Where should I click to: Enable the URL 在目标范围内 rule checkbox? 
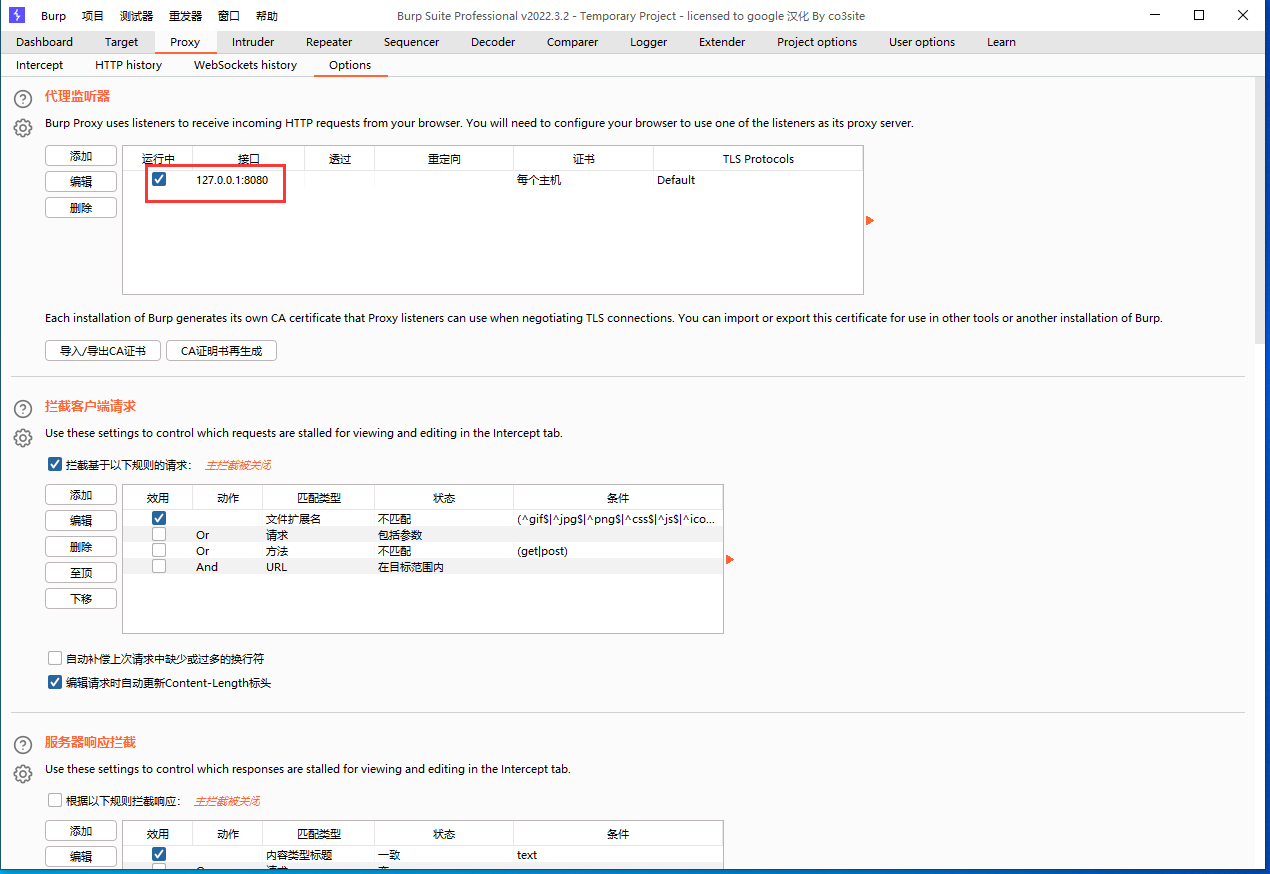[159, 566]
